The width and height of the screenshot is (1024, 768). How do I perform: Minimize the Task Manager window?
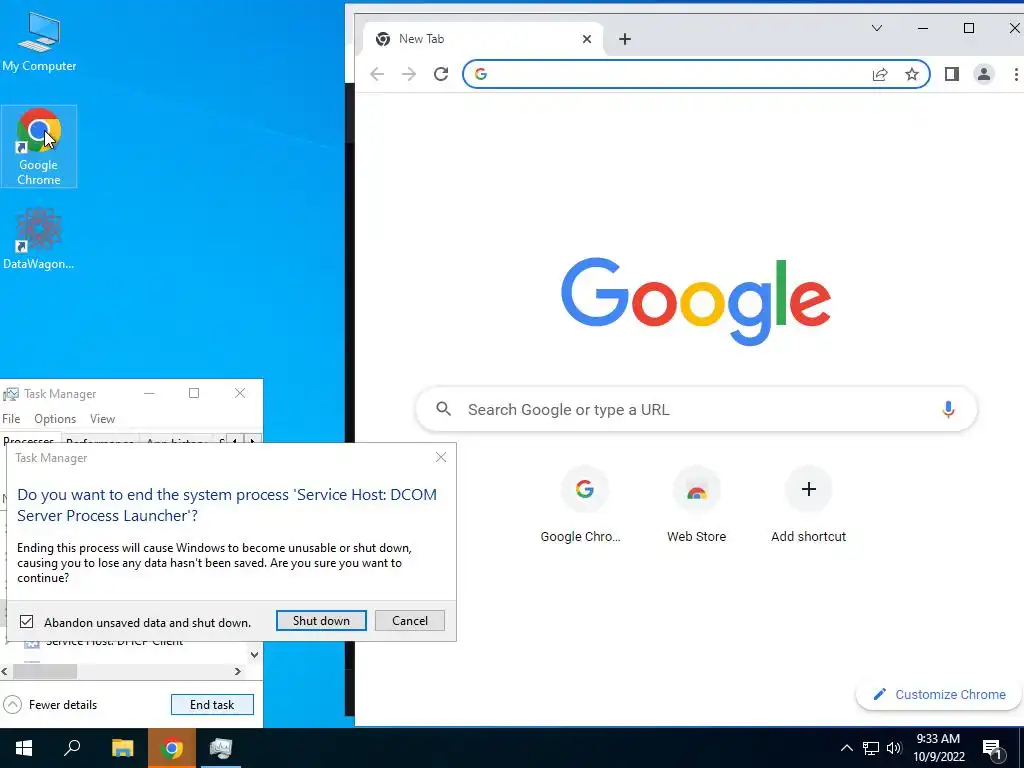(x=149, y=393)
